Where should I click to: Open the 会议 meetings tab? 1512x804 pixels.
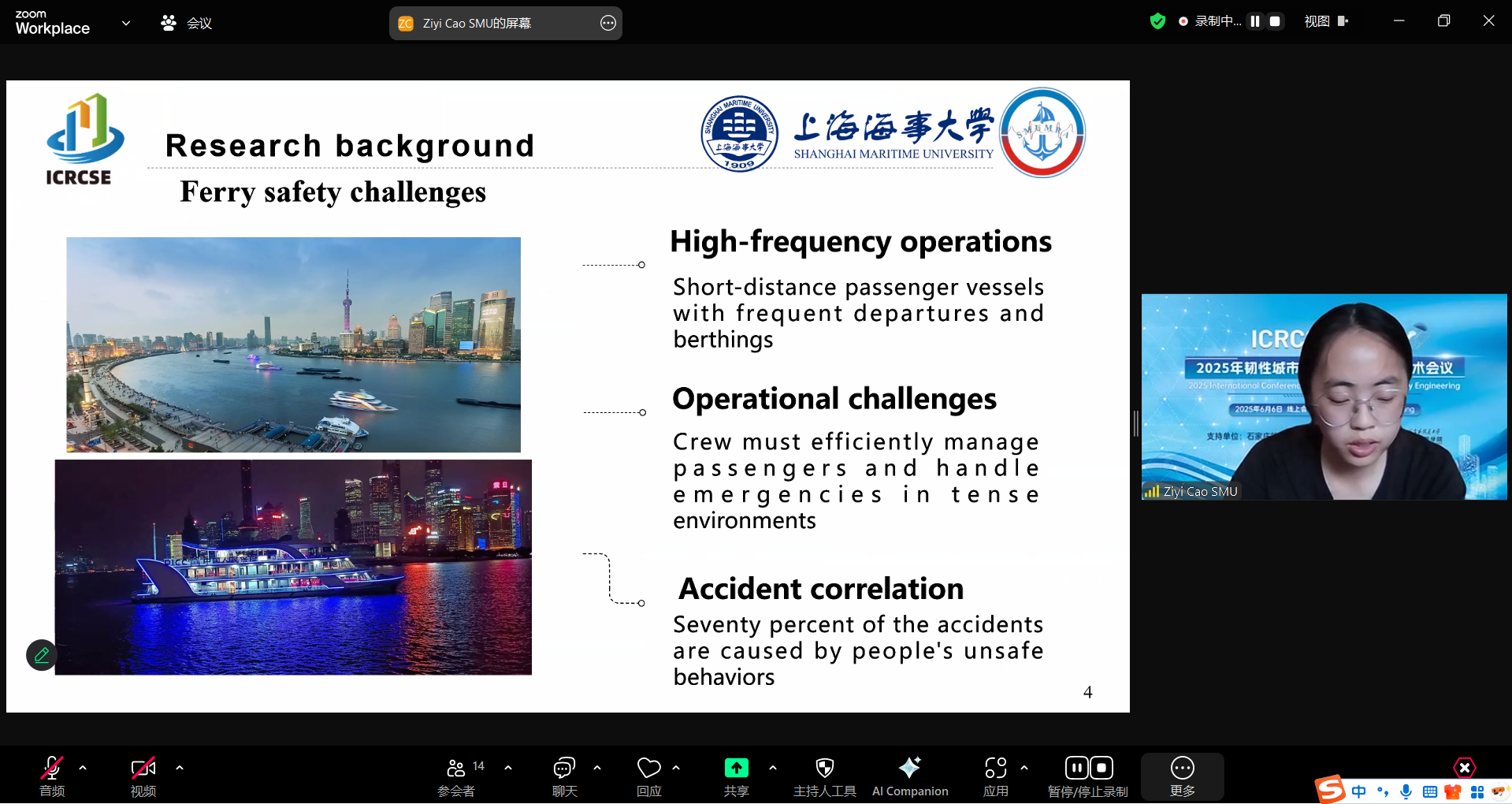pos(187,23)
